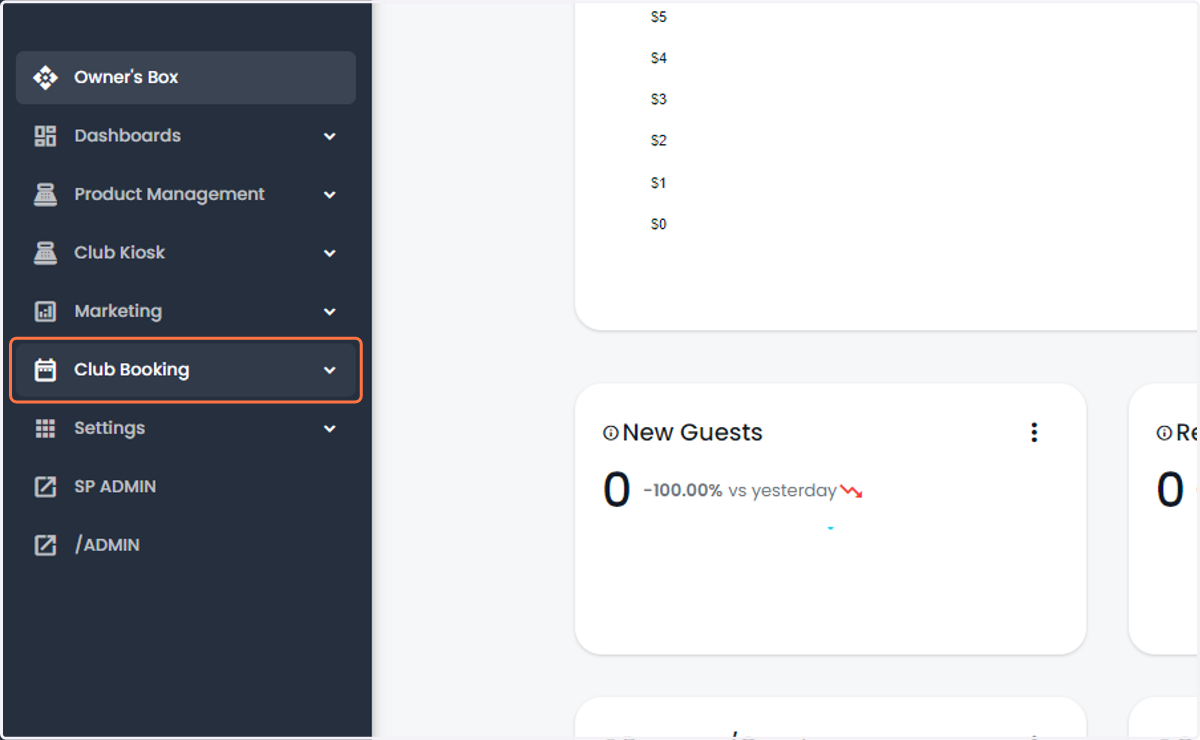The height and width of the screenshot is (740, 1200).
Task: Click the New Guests card title
Action: tap(692, 433)
